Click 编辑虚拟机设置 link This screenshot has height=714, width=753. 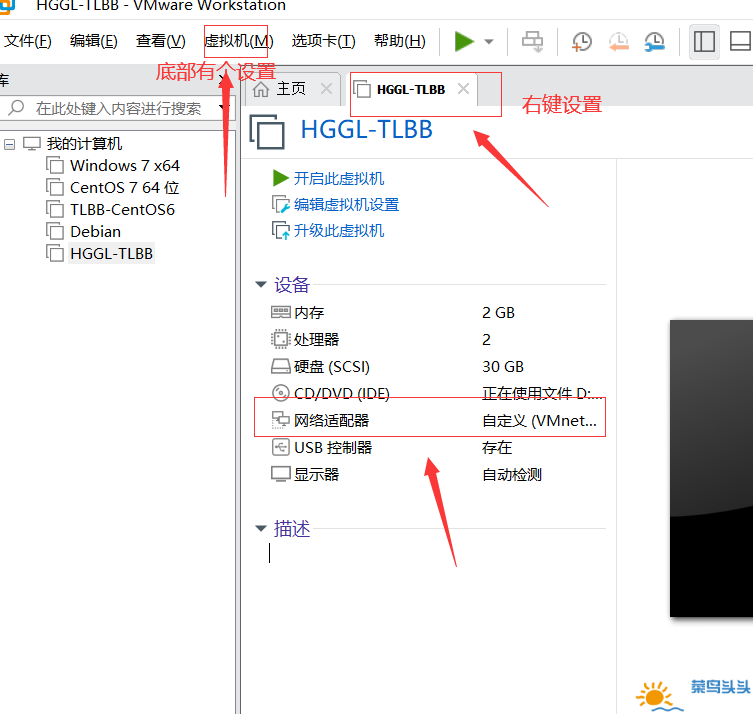[346, 205]
